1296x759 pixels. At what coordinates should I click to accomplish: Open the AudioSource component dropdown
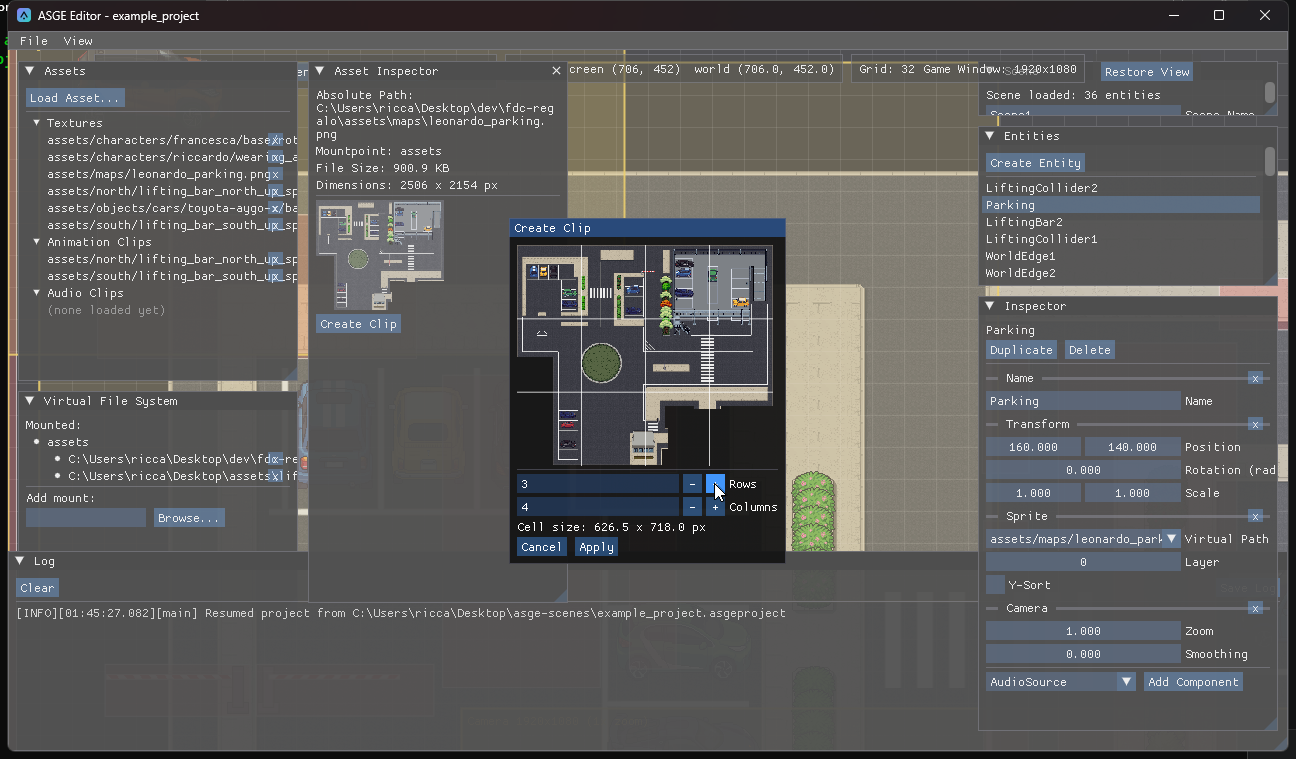(x=1126, y=682)
